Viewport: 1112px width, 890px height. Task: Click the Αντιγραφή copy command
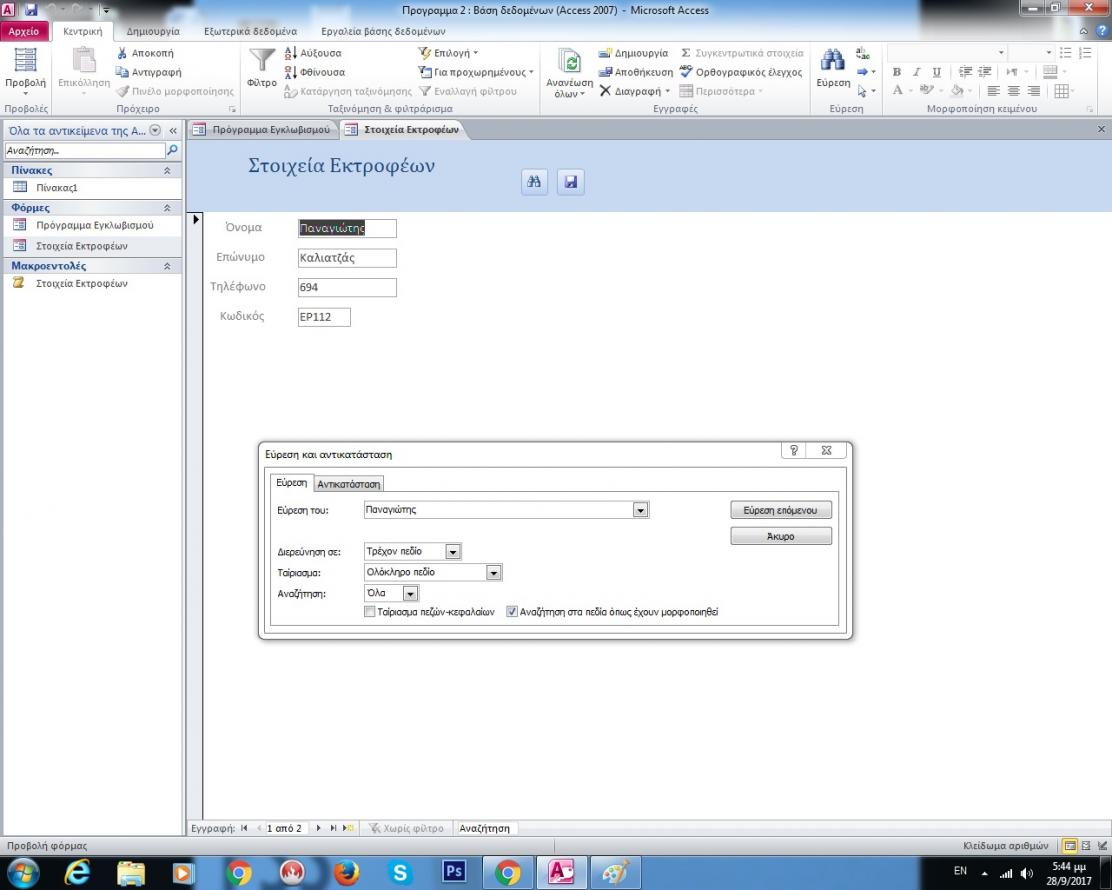[x=148, y=72]
